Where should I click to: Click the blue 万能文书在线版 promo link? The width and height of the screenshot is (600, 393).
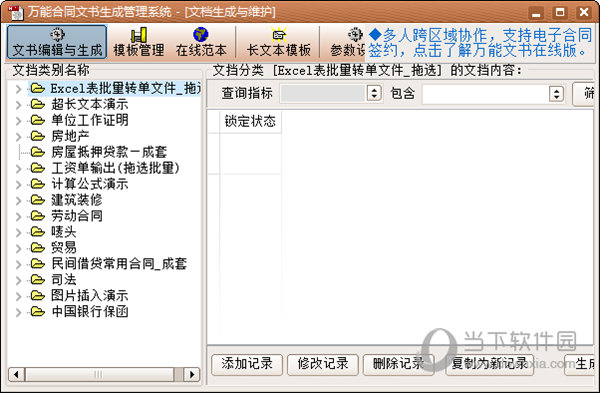click(480, 42)
